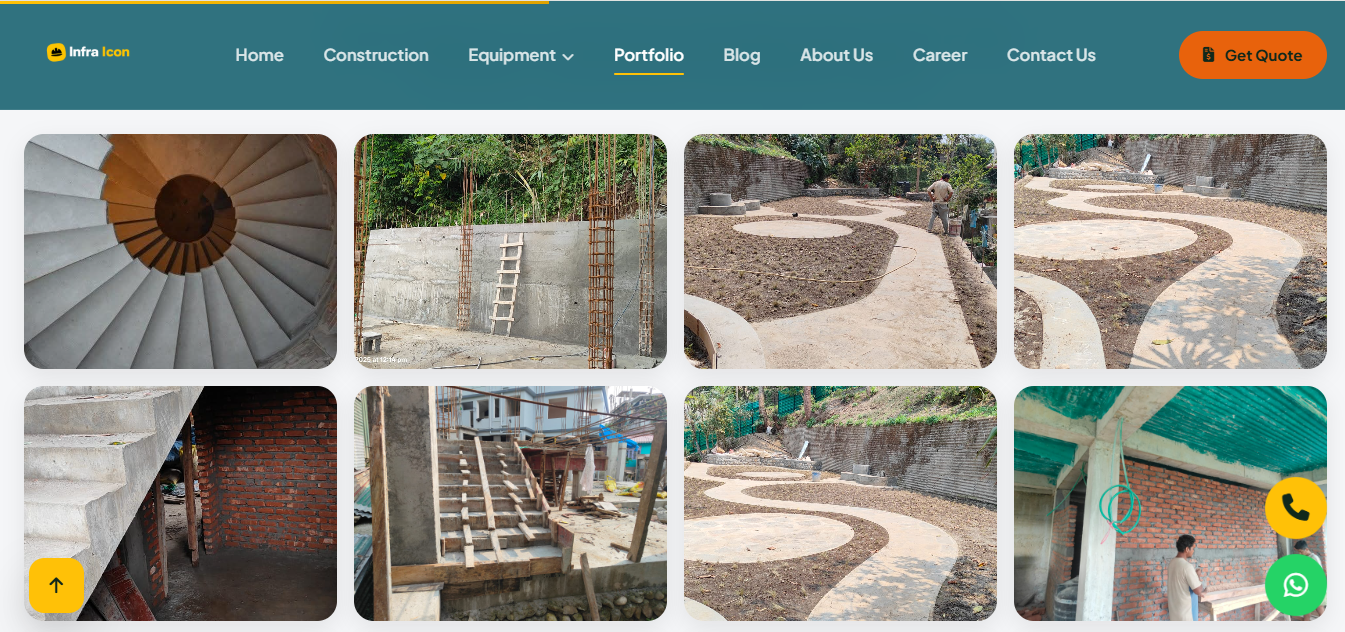Expand the Equipment dropdown chevron
1345x632 pixels.
click(568, 57)
